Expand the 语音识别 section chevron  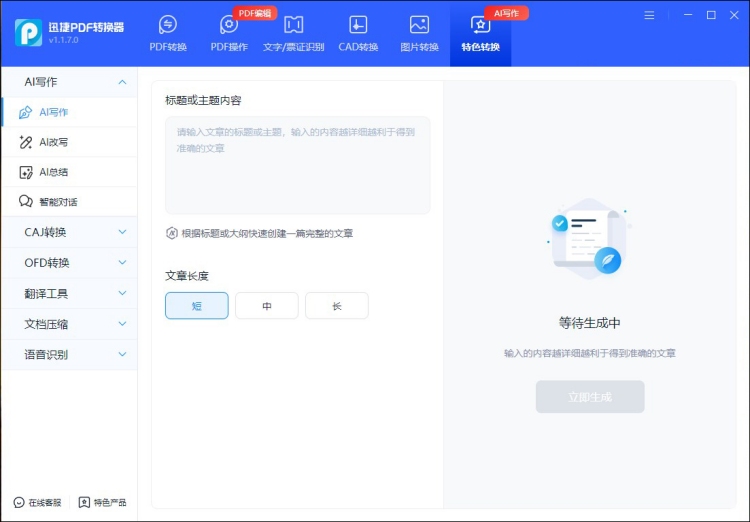(x=122, y=355)
